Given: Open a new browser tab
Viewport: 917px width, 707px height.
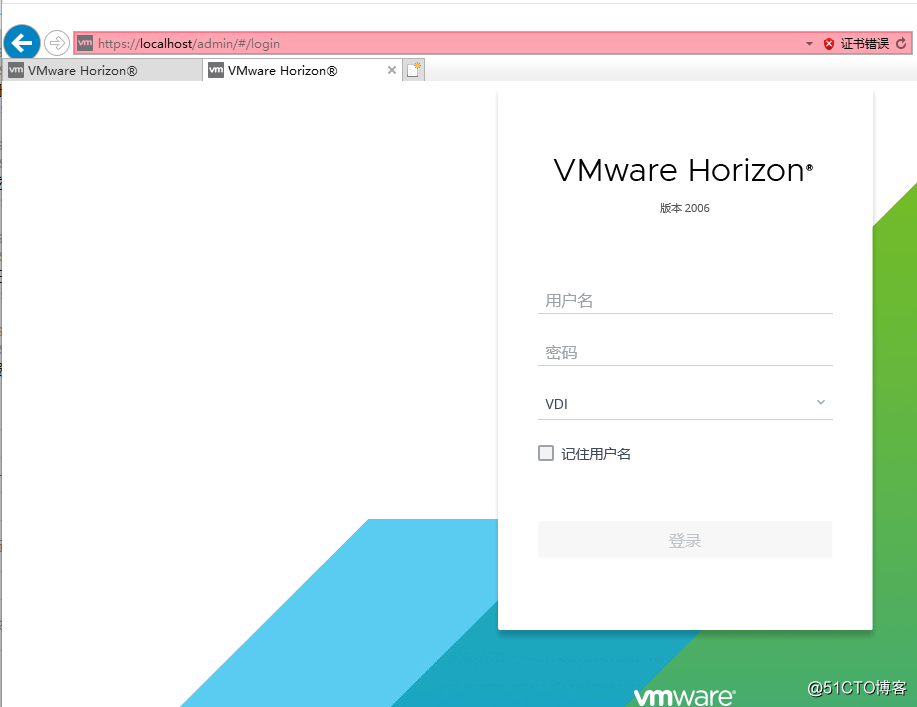Looking at the screenshot, I should [413, 70].
